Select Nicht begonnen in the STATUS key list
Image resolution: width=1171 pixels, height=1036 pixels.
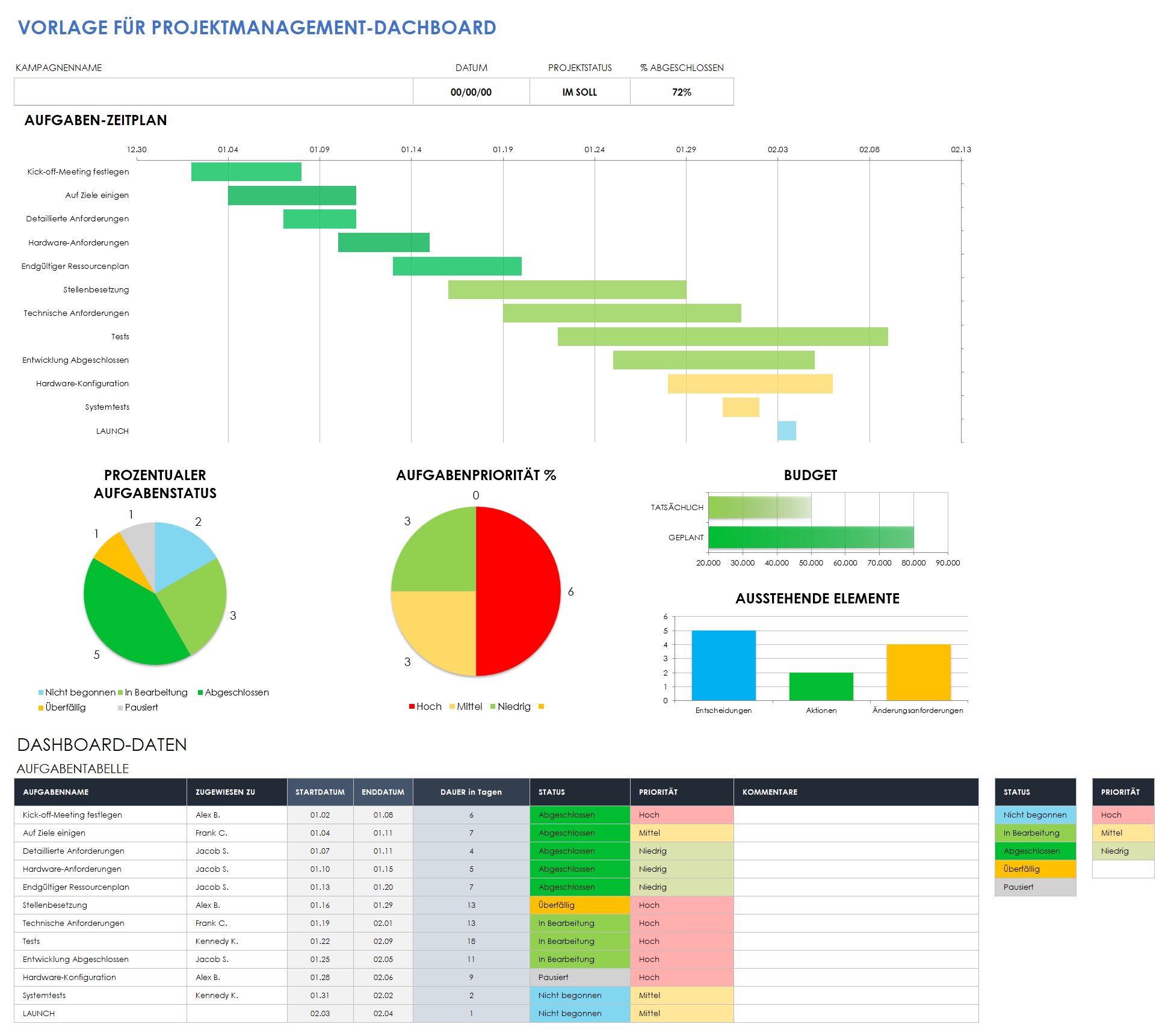point(1035,815)
